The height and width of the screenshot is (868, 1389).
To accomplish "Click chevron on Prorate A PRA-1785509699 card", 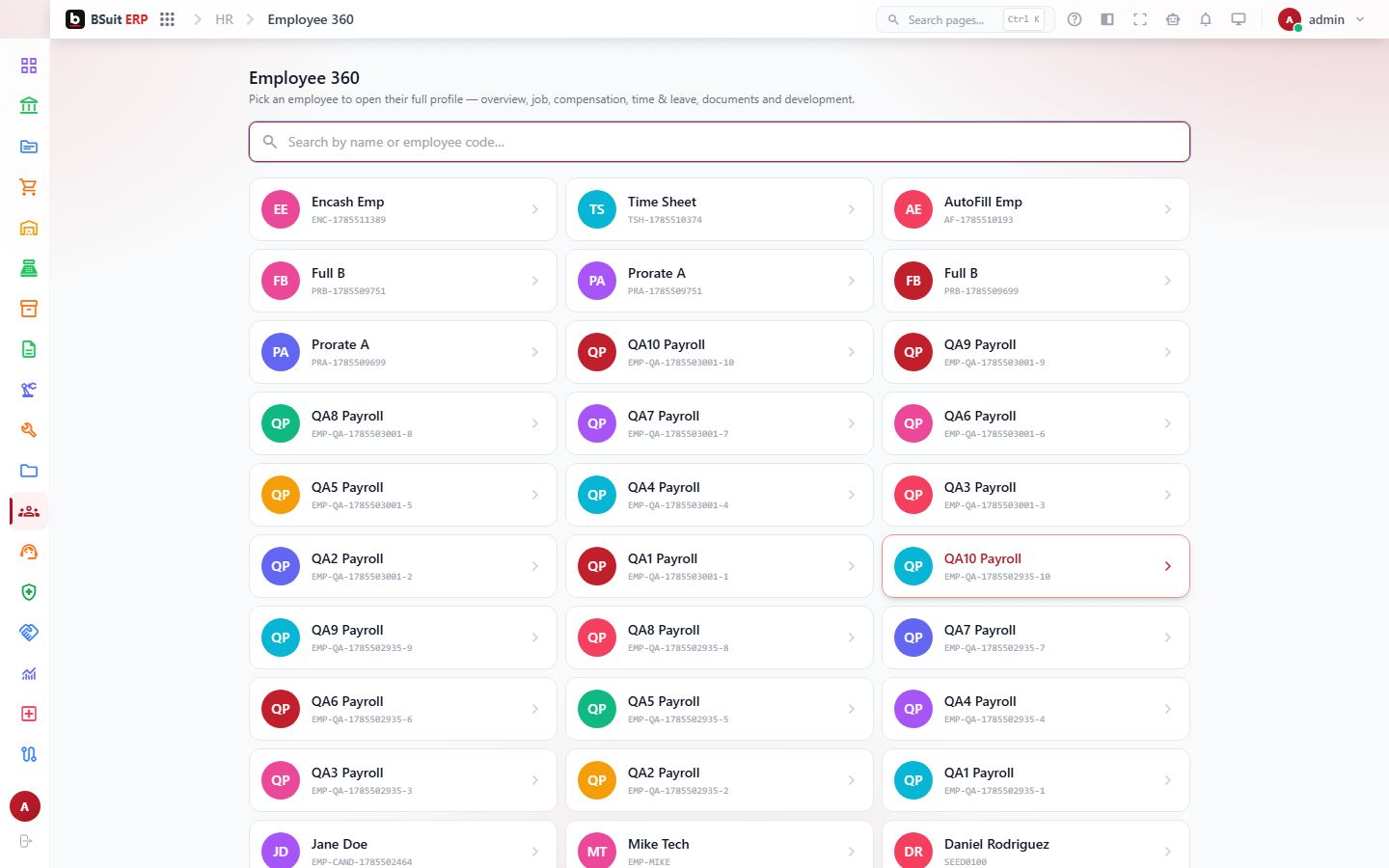I will 535,352.
